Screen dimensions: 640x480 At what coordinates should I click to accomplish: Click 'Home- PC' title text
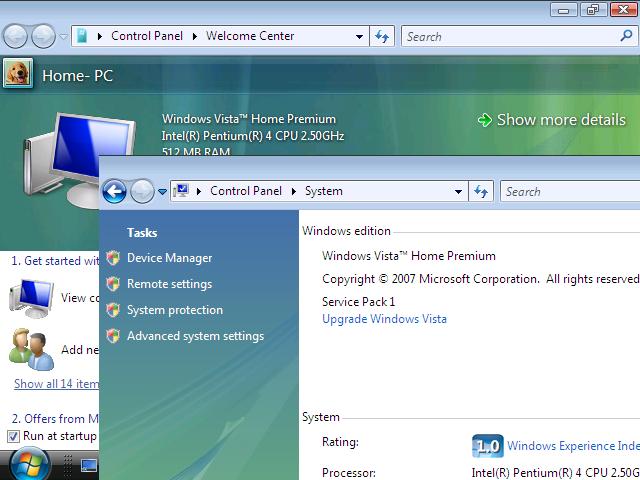(78, 76)
